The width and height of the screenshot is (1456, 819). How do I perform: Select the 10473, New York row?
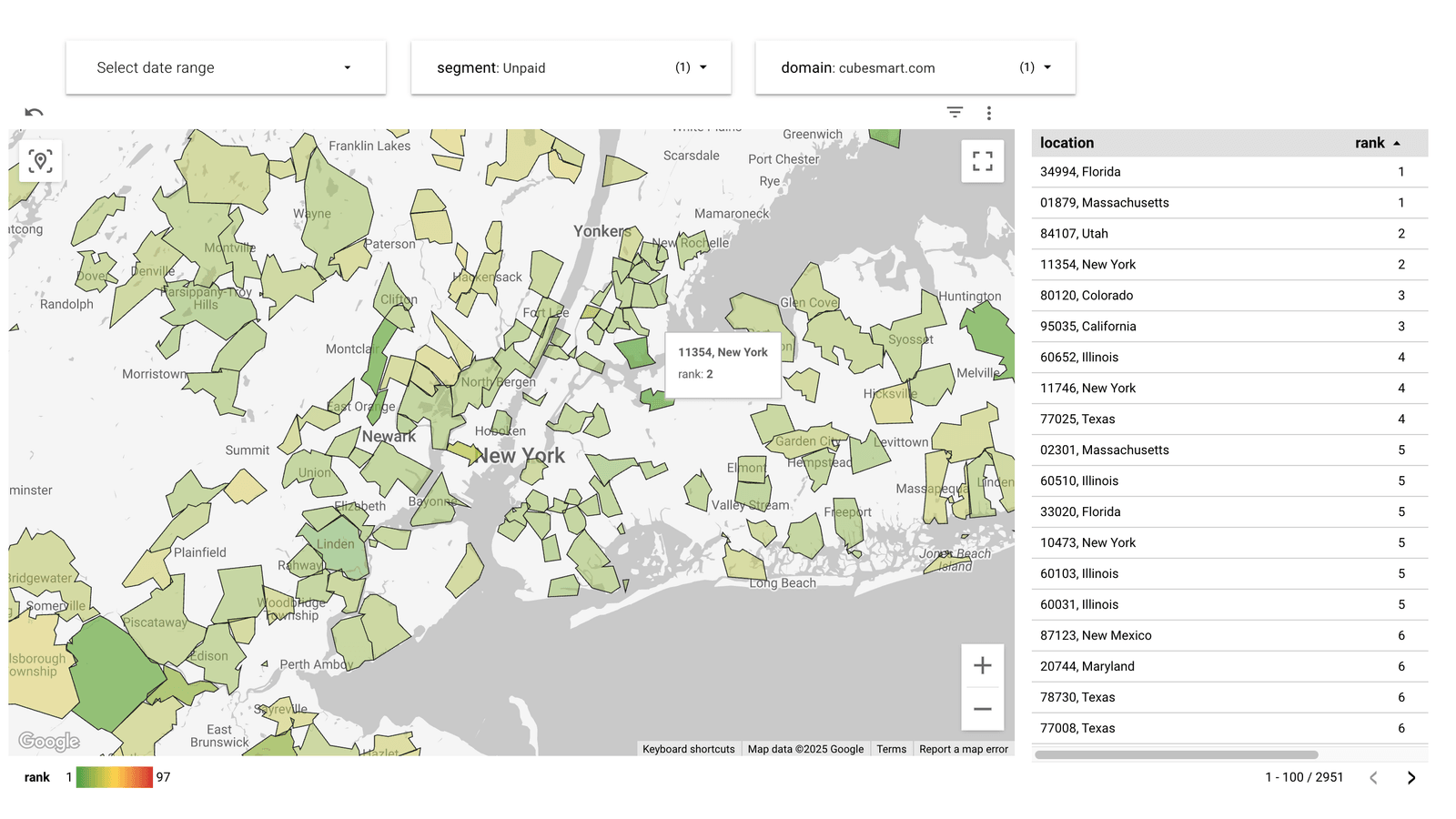pyautogui.click(x=1229, y=543)
